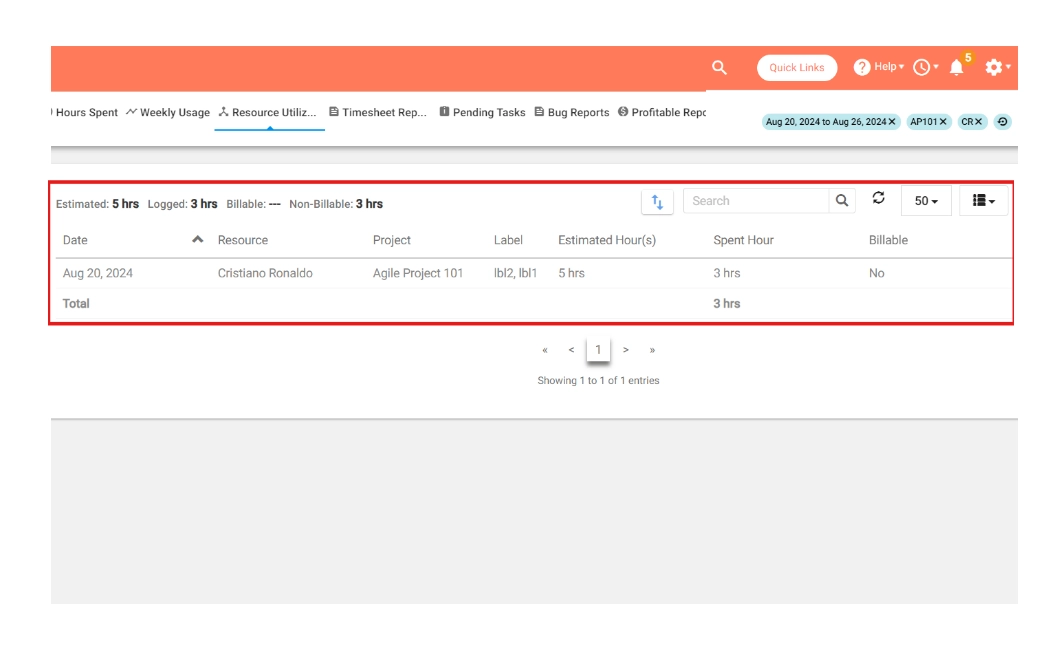The height and width of the screenshot is (646, 1064).
Task: Click the search magnifier in header
Action: tap(718, 67)
